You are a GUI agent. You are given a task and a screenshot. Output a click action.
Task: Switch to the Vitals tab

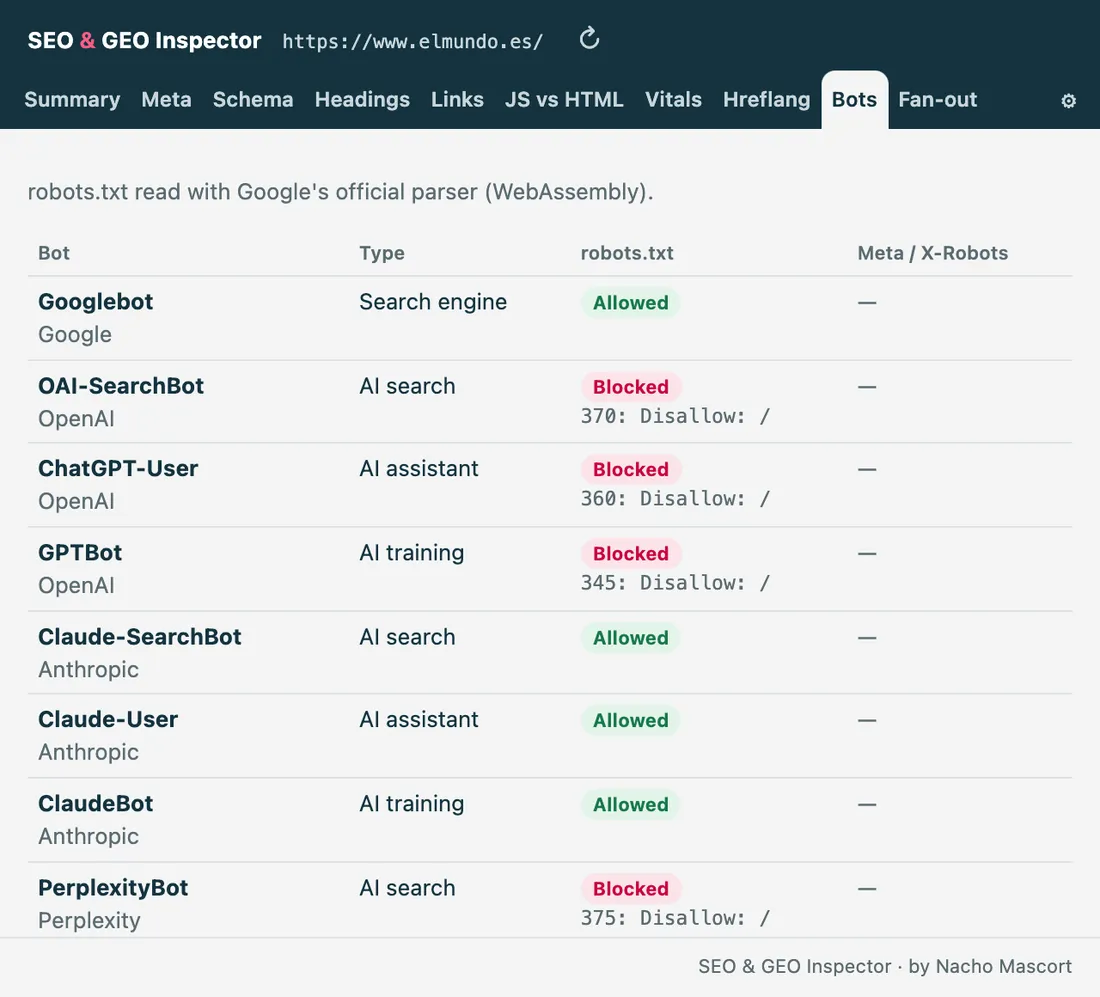tap(673, 100)
